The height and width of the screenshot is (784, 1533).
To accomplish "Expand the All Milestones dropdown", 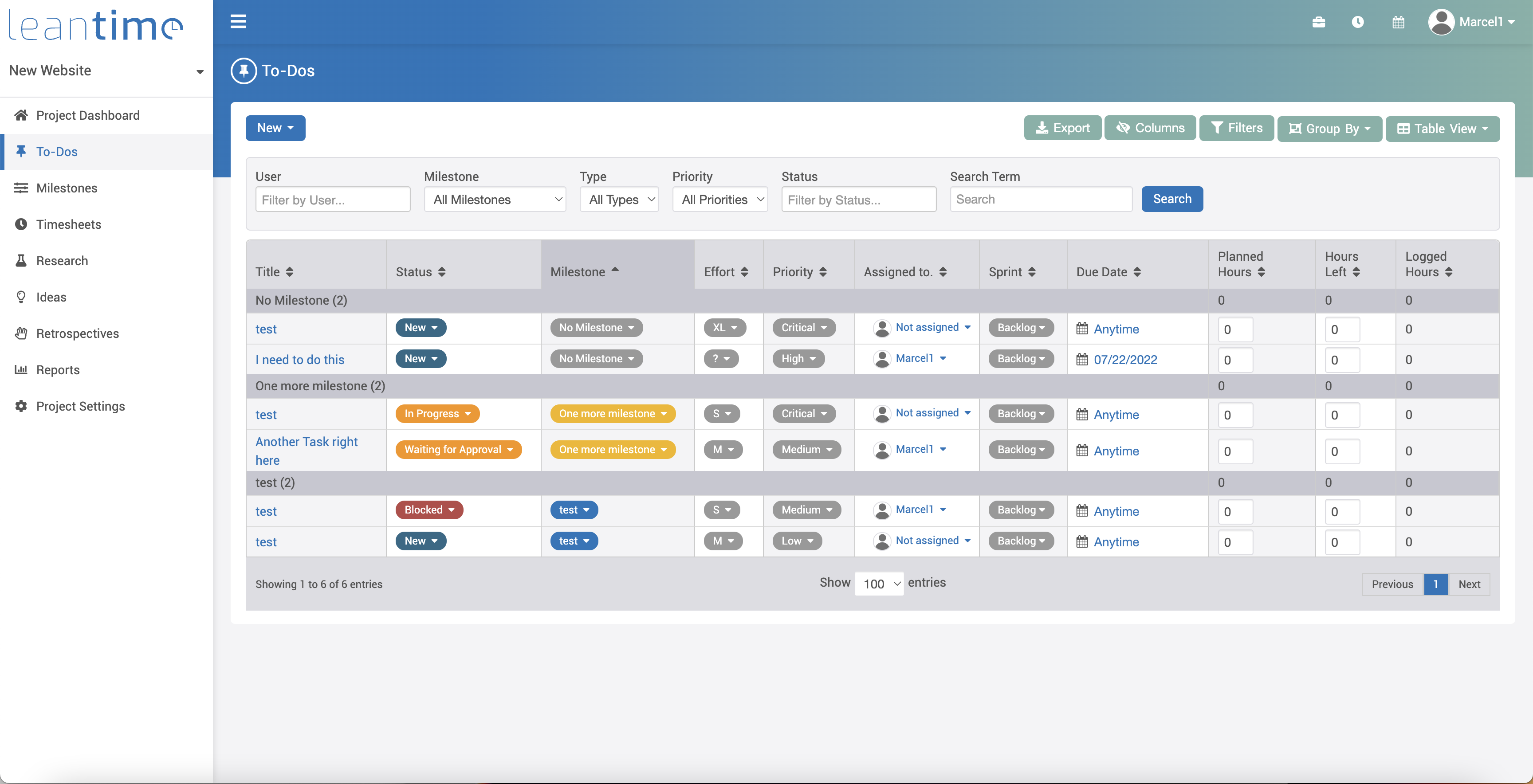I will click(495, 200).
